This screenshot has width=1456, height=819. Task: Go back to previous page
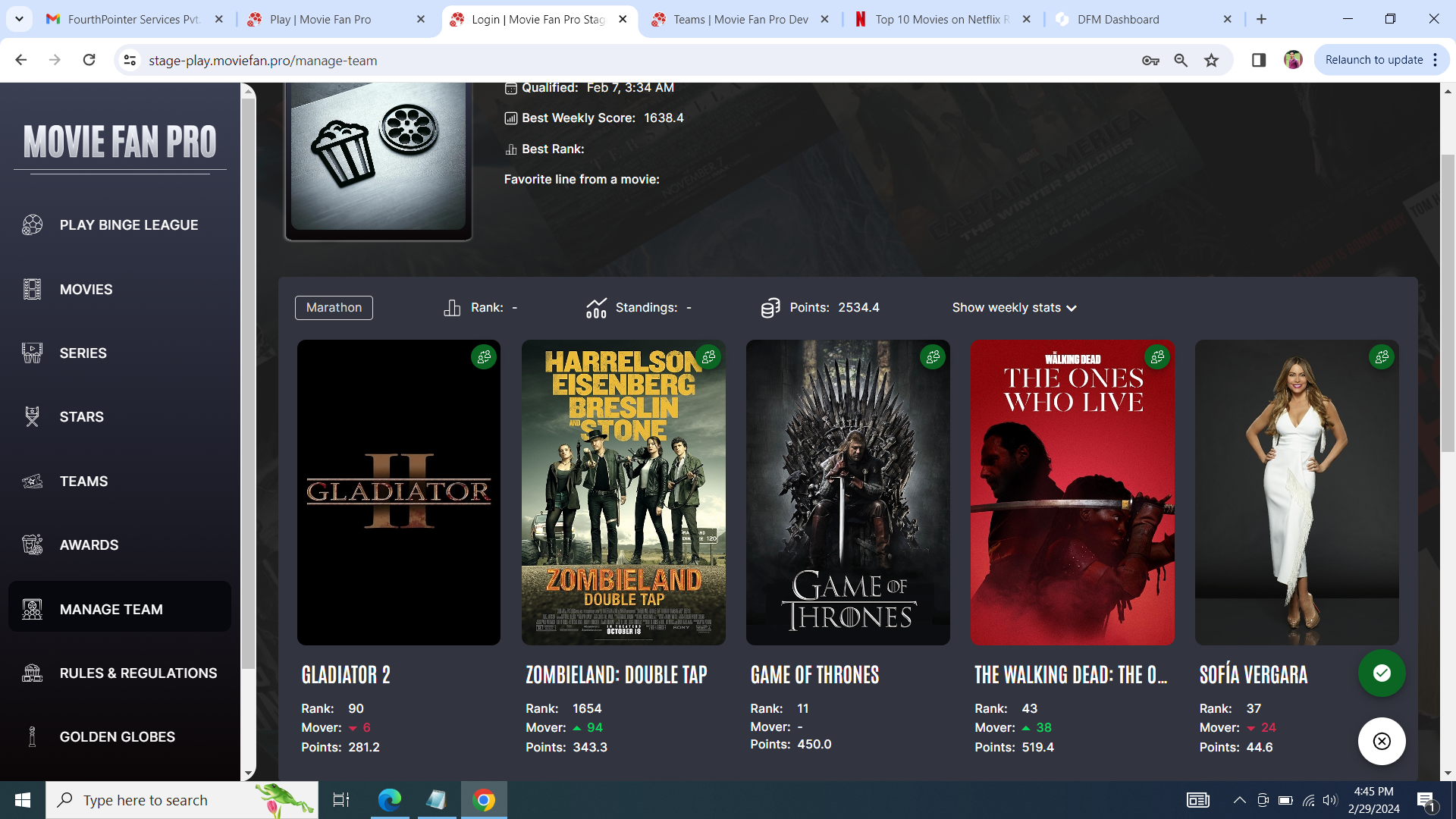point(20,60)
